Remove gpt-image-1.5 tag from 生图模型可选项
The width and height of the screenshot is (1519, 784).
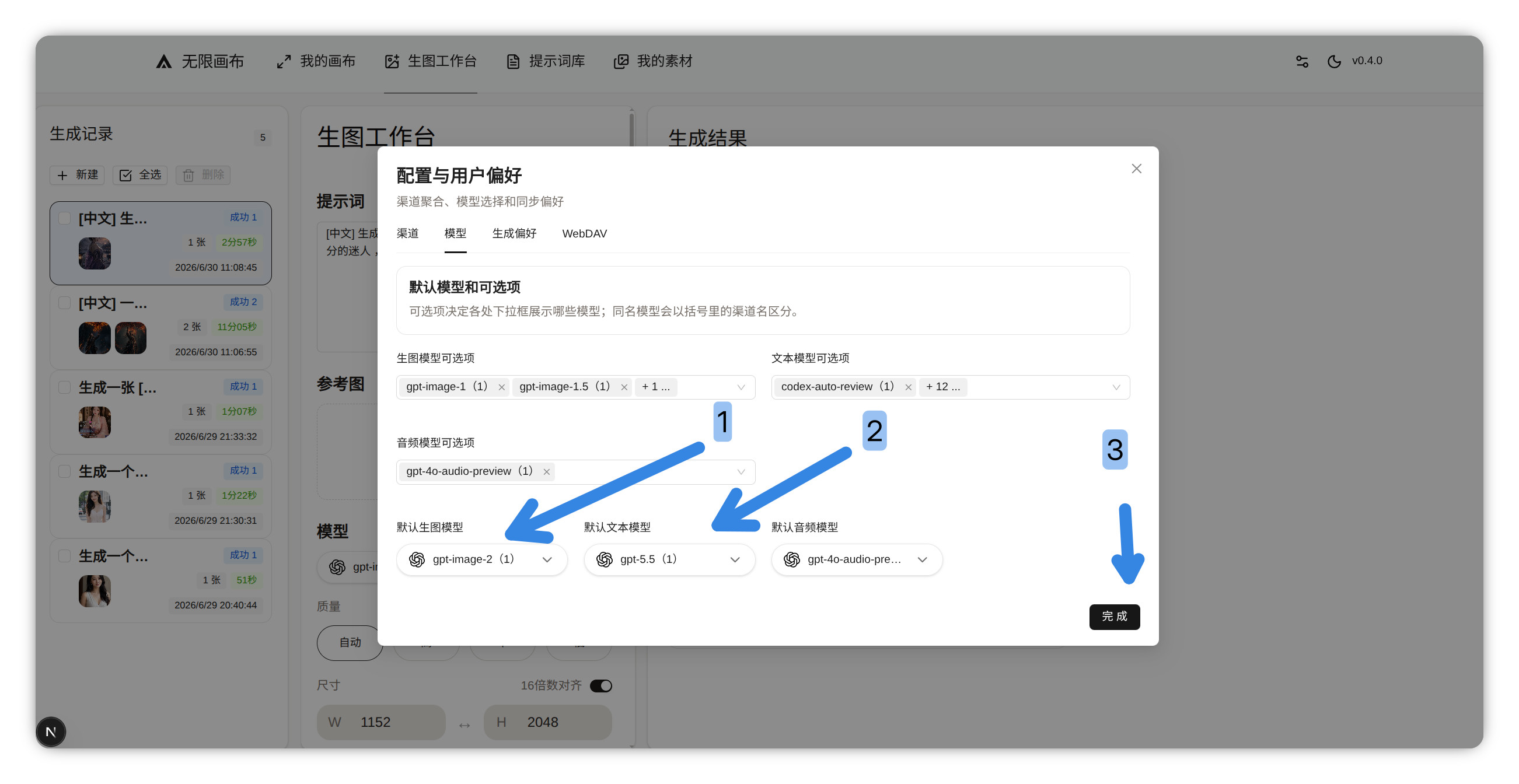point(624,387)
